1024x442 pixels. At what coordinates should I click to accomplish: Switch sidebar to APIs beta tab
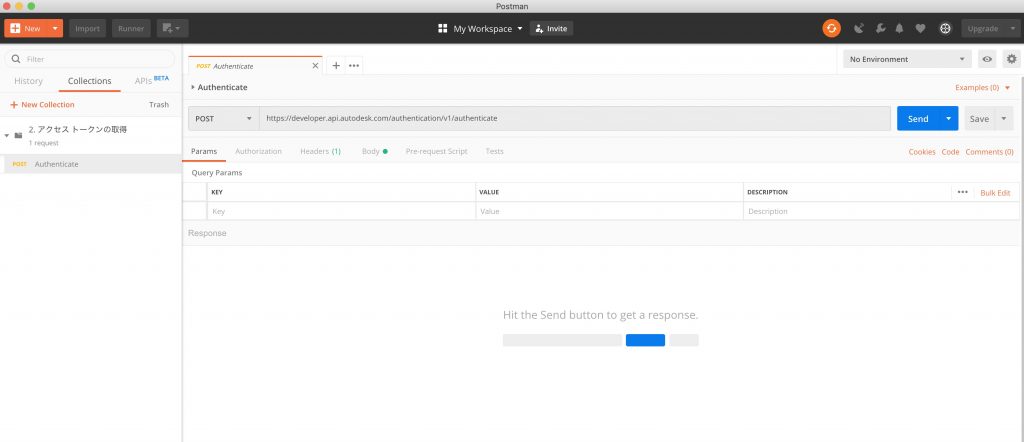[152, 80]
